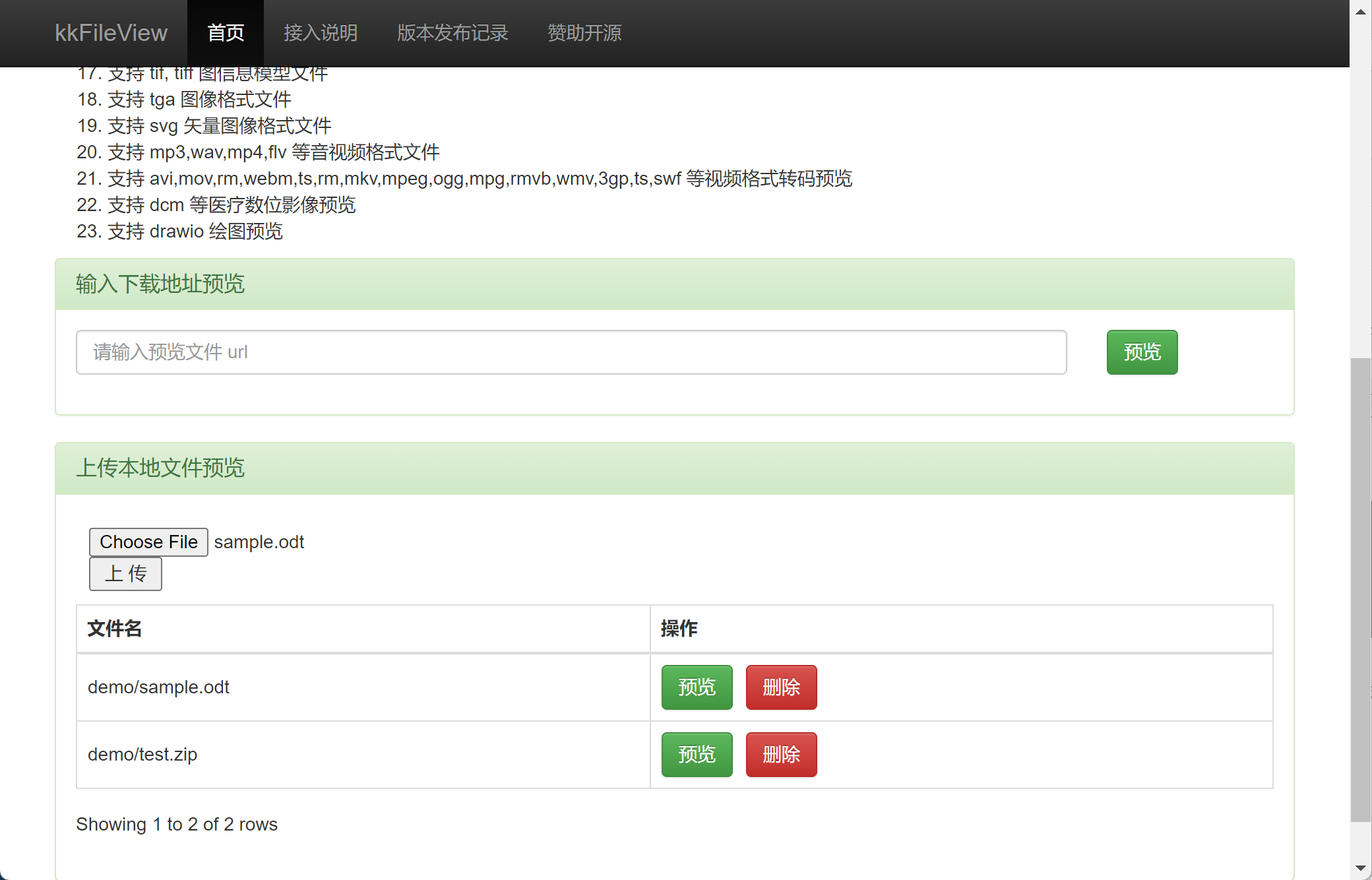Click the 操作 column header
The width and height of the screenshot is (1372, 880).
679,629
